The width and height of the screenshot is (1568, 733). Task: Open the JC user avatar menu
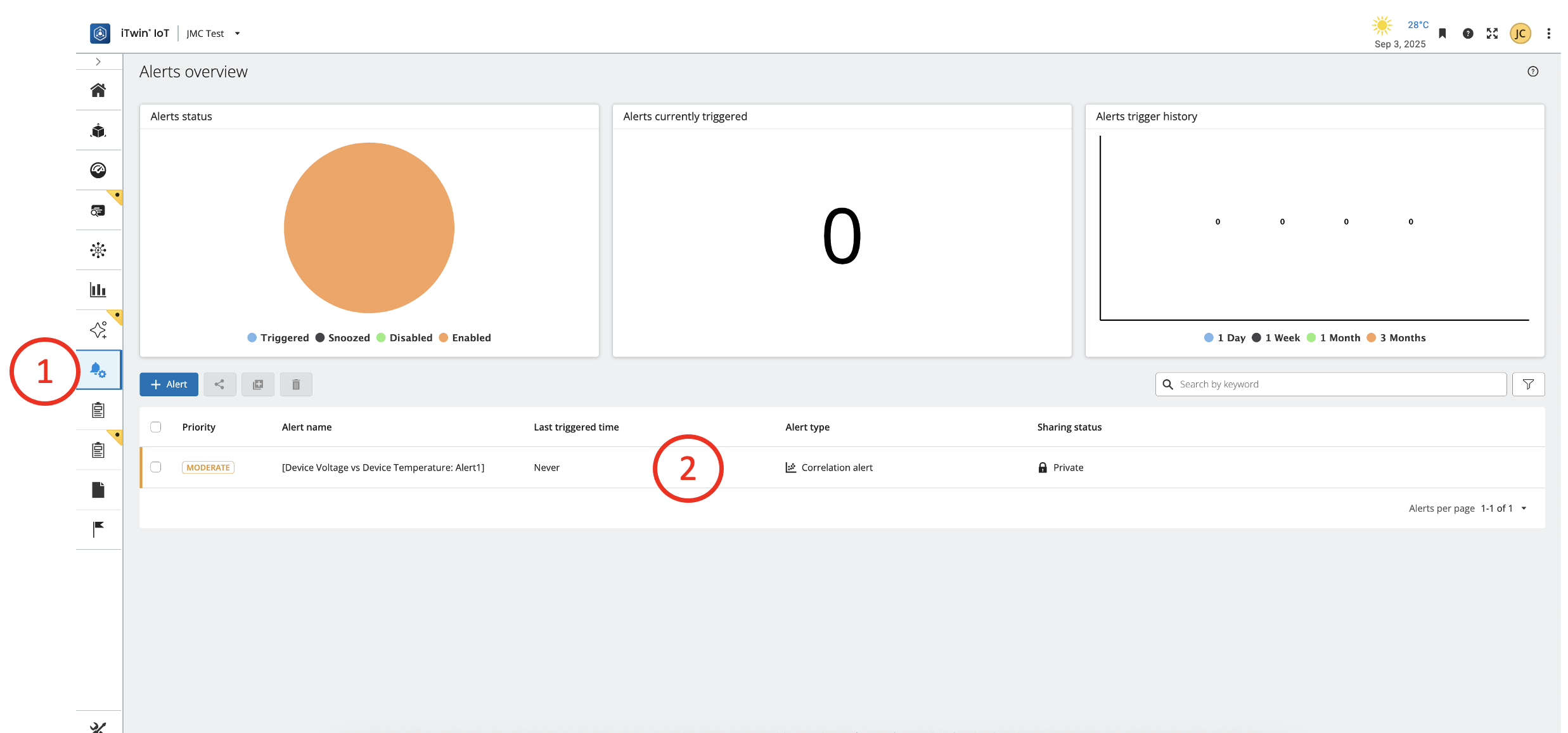coord(1520,34)
